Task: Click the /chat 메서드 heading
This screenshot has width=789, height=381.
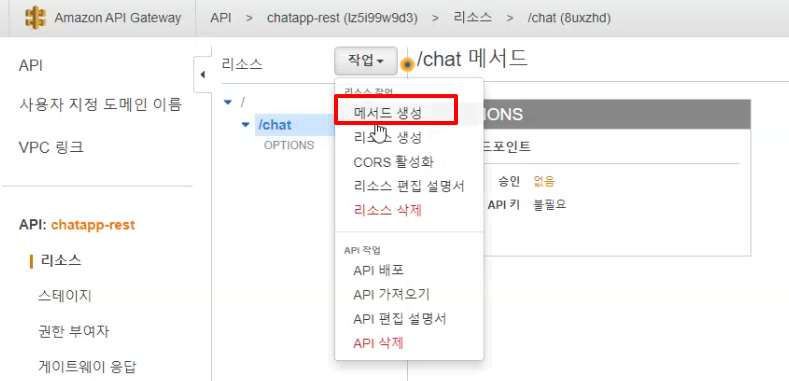Action: [472, 59]
